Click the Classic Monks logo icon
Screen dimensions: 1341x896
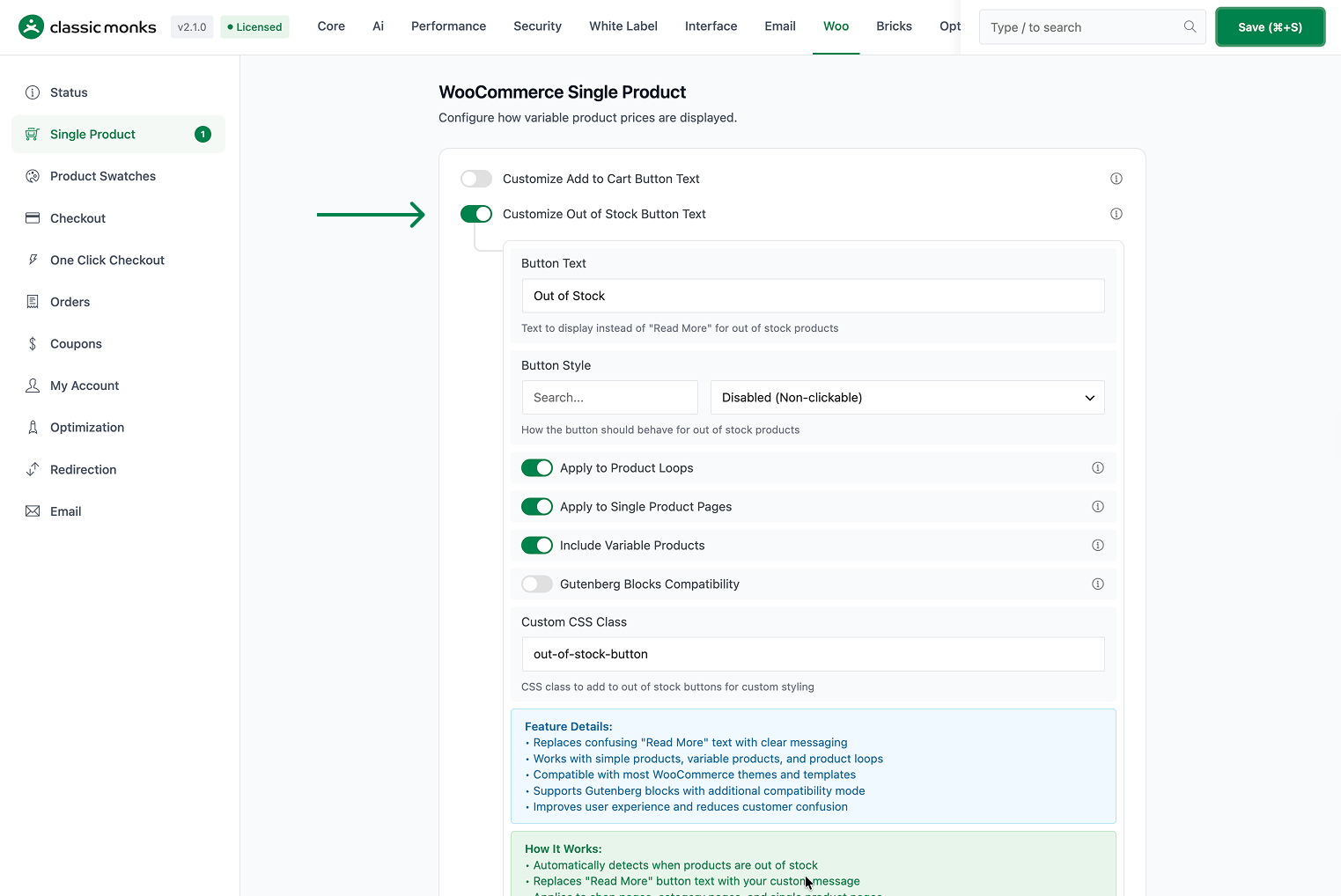click(31, 27)
